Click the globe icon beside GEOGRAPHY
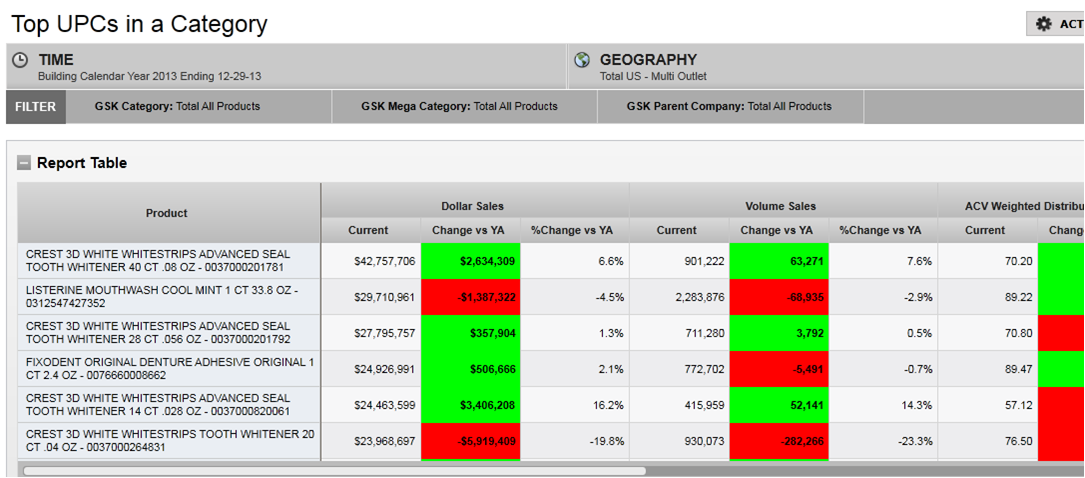This screenshot has height=478, width=1085. (x=583, y=61)
